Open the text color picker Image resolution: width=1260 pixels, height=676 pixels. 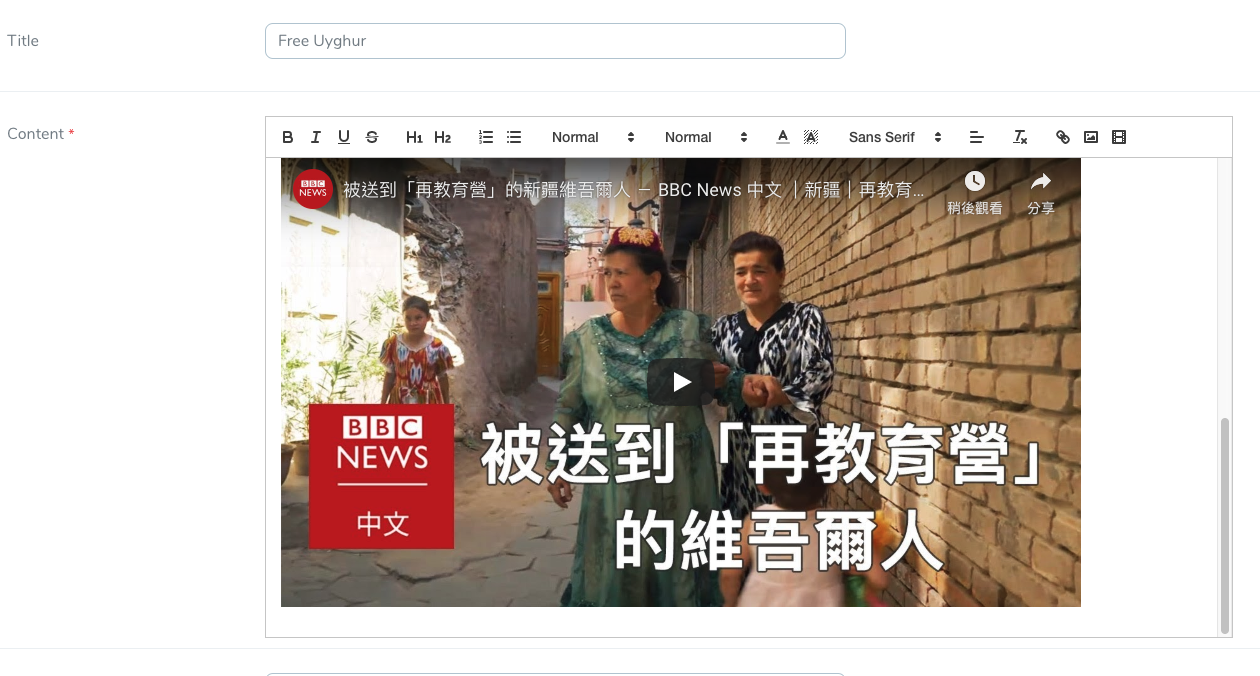click(x=783, y=137)
